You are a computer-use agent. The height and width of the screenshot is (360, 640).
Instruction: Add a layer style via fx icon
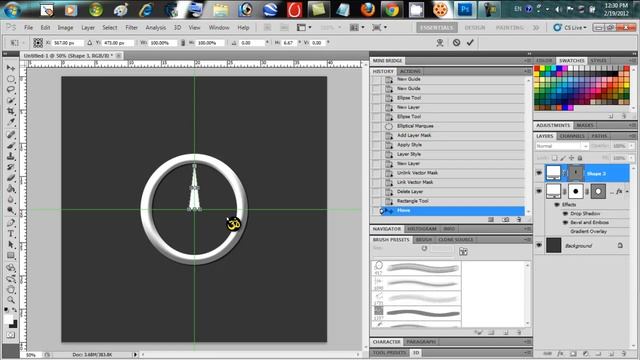pos(560,353)
